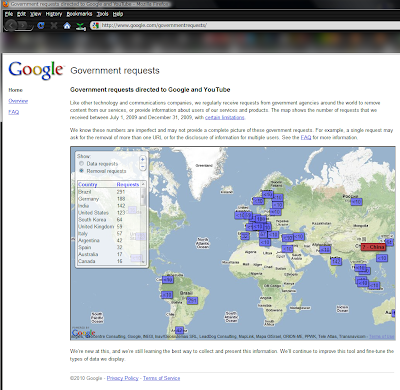This screenshot has height=390, width=400.
Task: Open the Privacy Policy footer link
Action: click(122, 378)
